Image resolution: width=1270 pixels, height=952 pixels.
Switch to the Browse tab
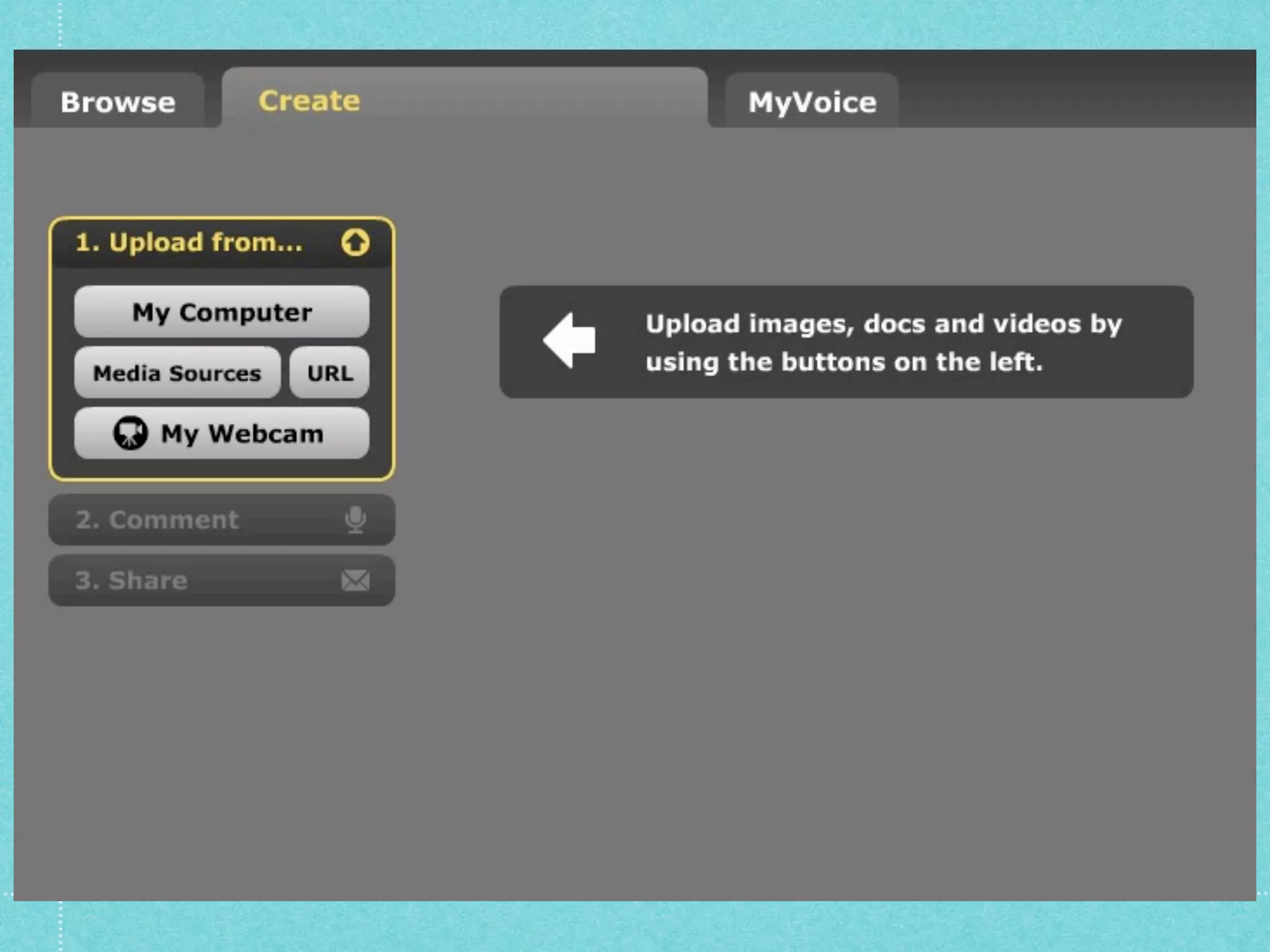[118, 102]
